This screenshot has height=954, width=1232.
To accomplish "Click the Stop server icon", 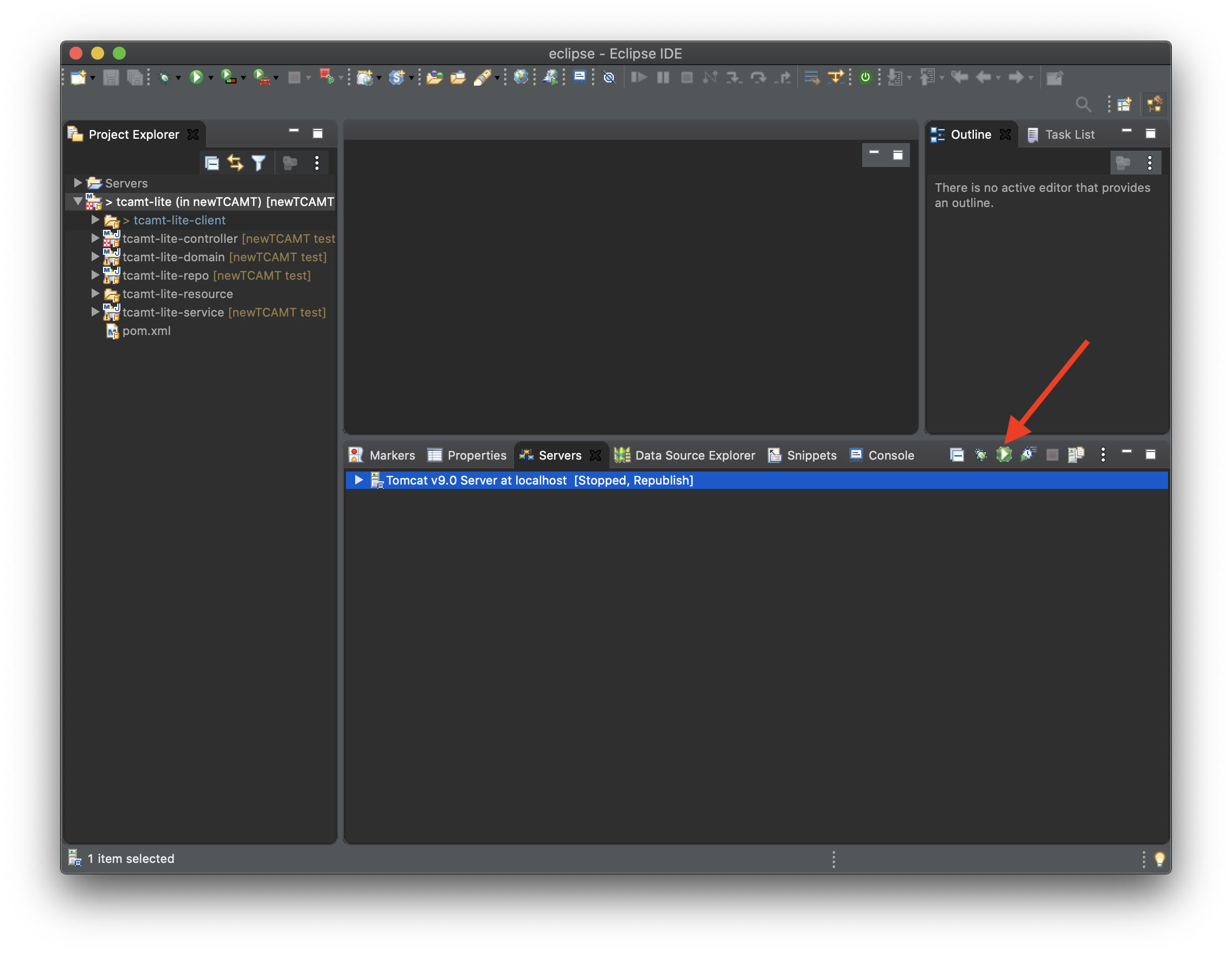I will click(1052, 454).
